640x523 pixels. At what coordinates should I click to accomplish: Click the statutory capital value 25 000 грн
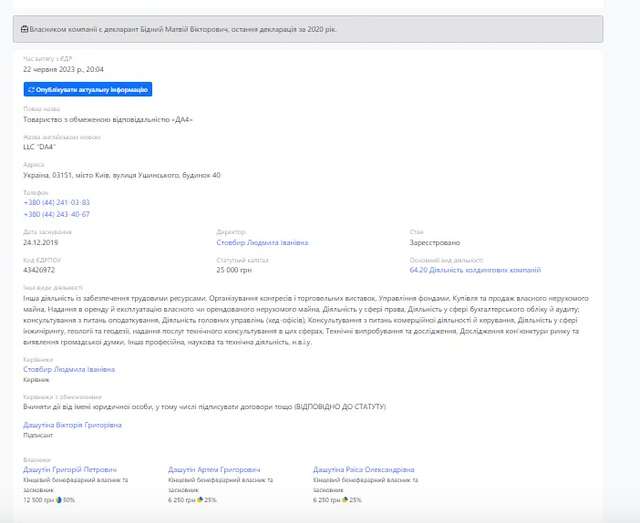click(x=234, y=270)
